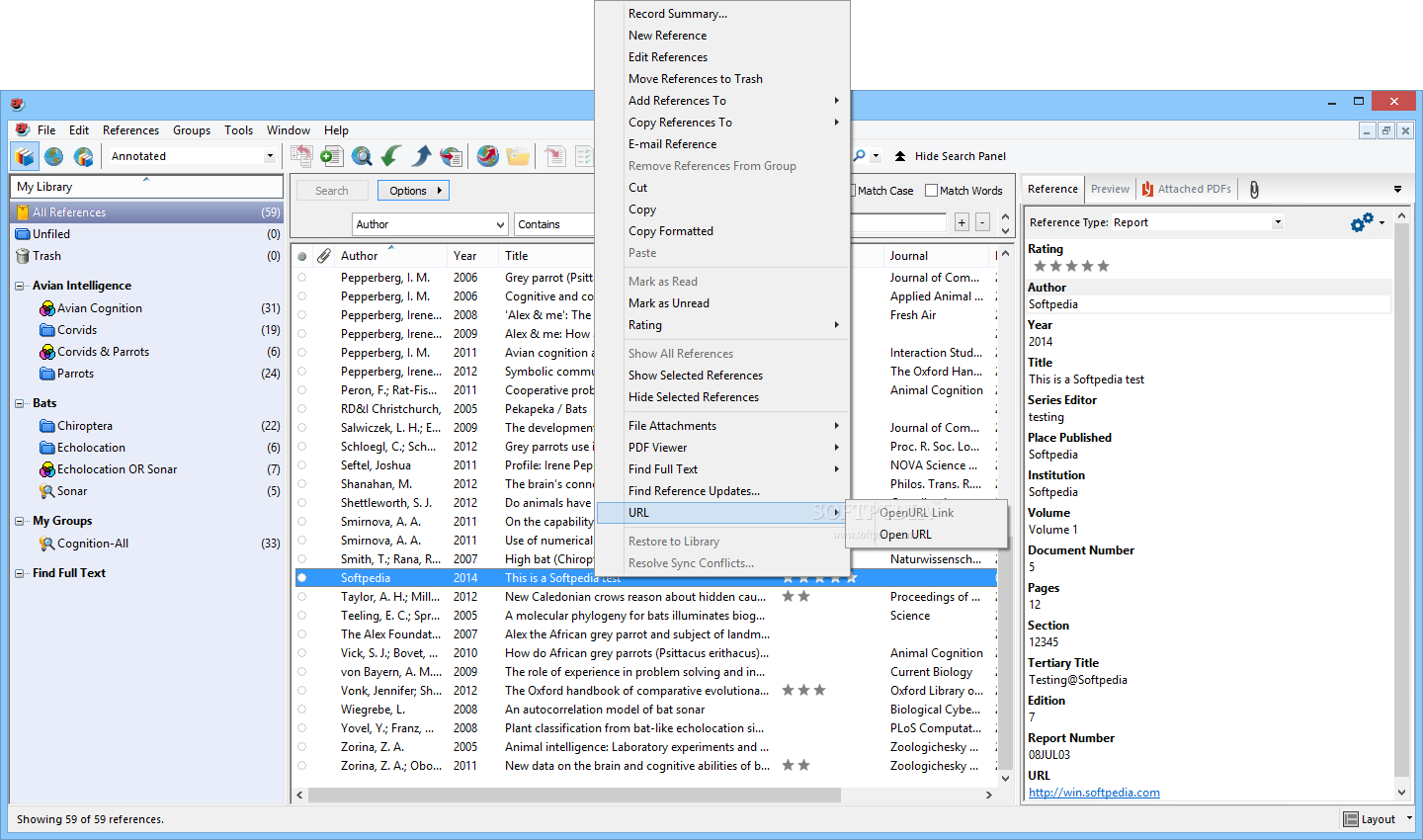Click the minus button to remove search row
Viewport: 1423px width, 840px height.
(x=982, y=223)
